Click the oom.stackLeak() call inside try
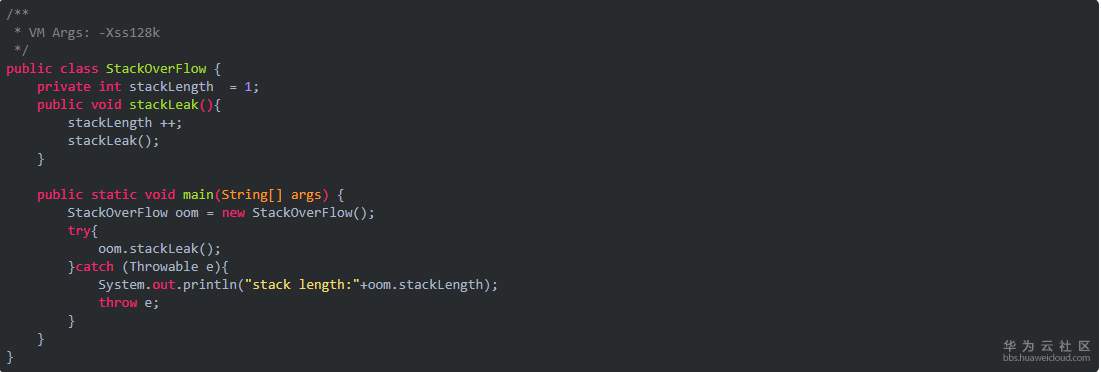Viewport: 1101px width, 372px height. point(159,248)
